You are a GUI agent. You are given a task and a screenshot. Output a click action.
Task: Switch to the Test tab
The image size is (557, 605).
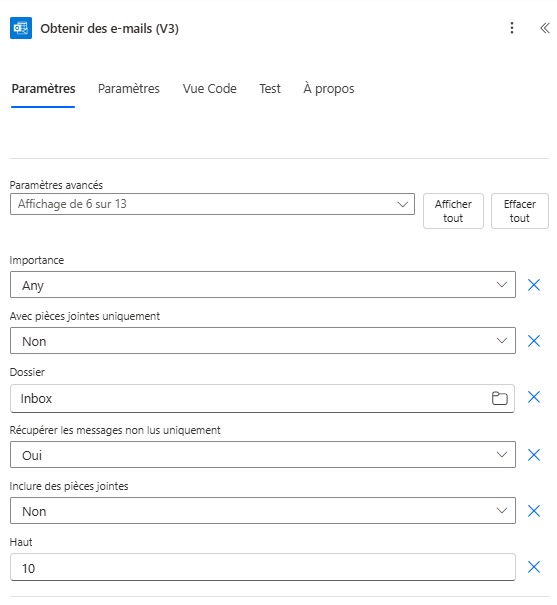coord(270,89)
